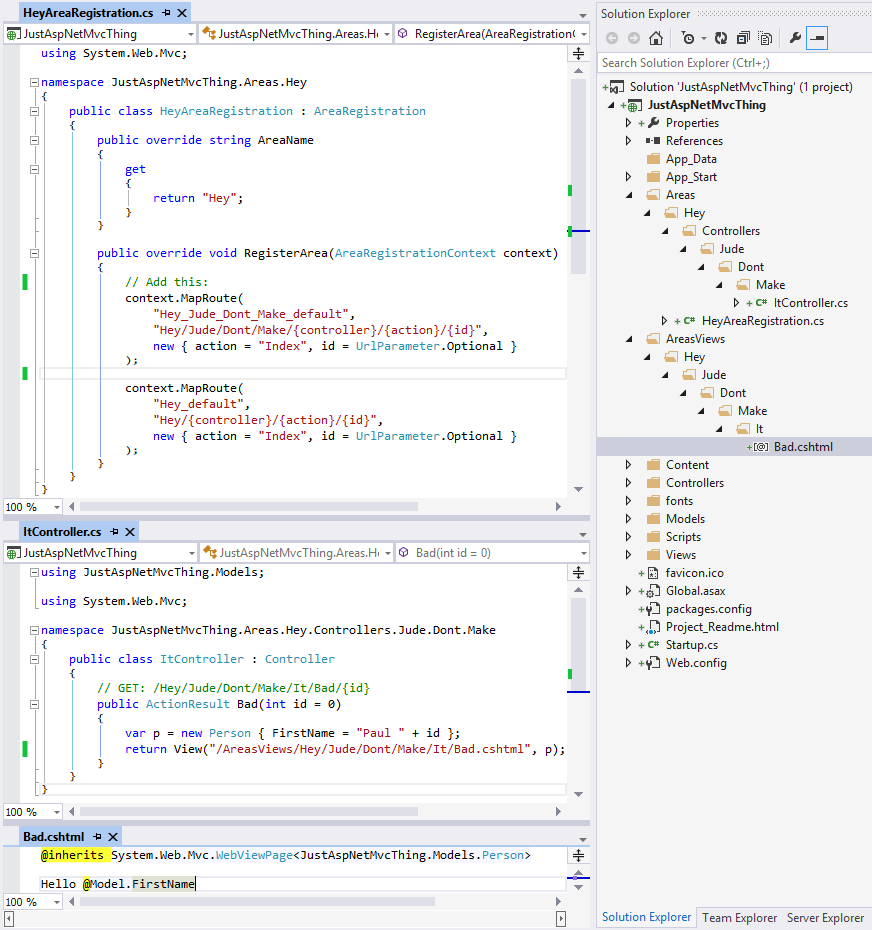Open the Pending Changes Filter dropdown arrow
The height and width of the screenshot is (930, 872).
704,39
